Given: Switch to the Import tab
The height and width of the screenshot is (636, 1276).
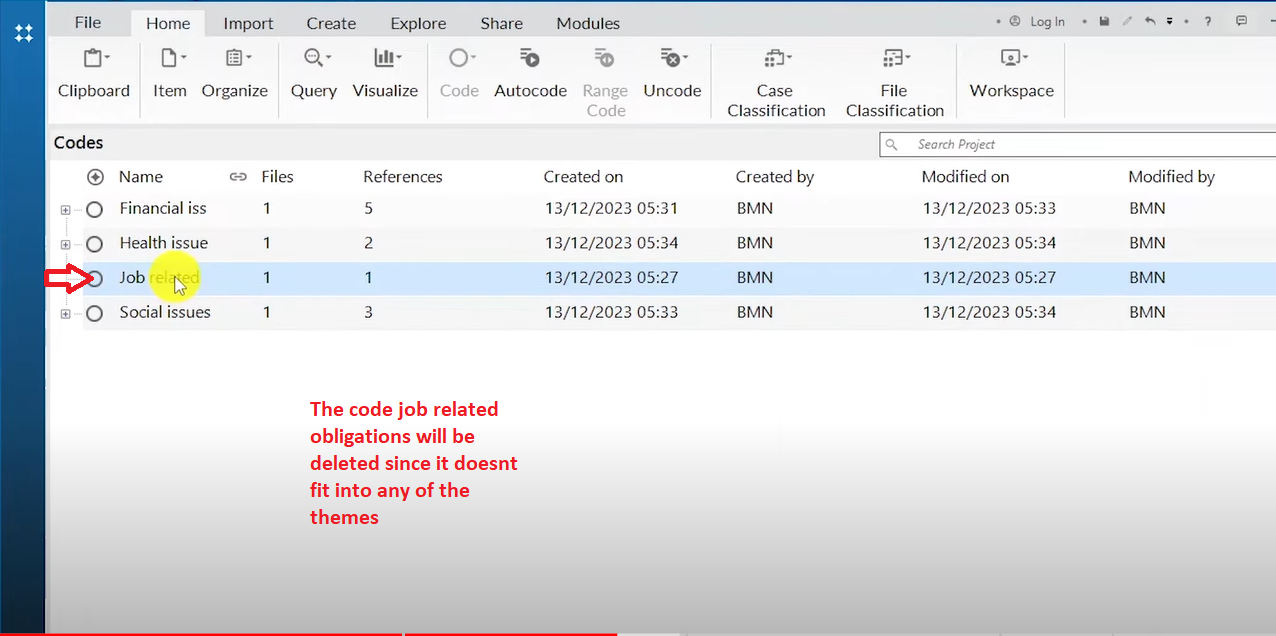Looking at the screenshot, I should pyautogui.click(x=248, y=23).
